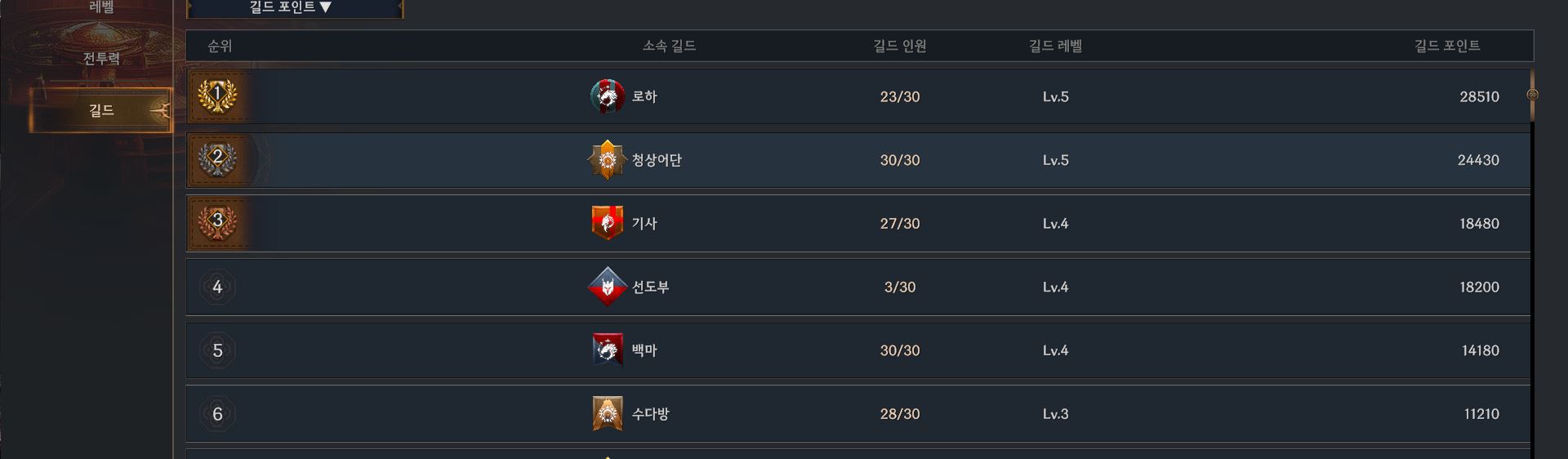Click the 선도부 guild diamond emblem
1568x459 pixels.
tap(607, 287)
